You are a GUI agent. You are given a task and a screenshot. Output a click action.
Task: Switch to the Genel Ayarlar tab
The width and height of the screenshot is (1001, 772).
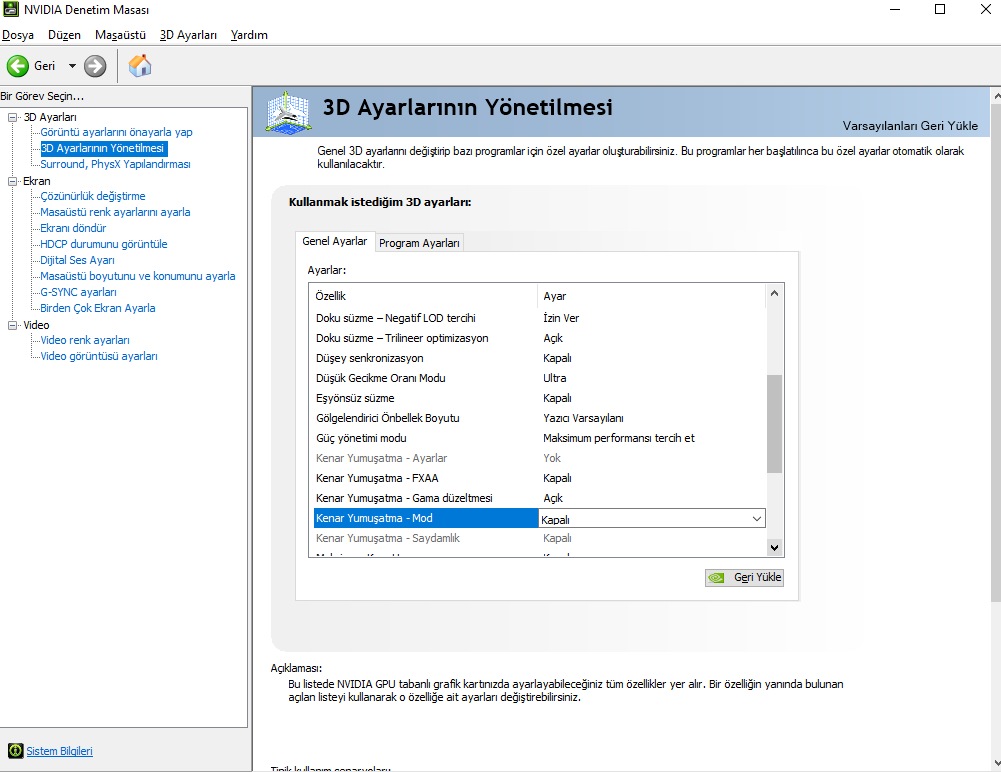click(335, 241)
